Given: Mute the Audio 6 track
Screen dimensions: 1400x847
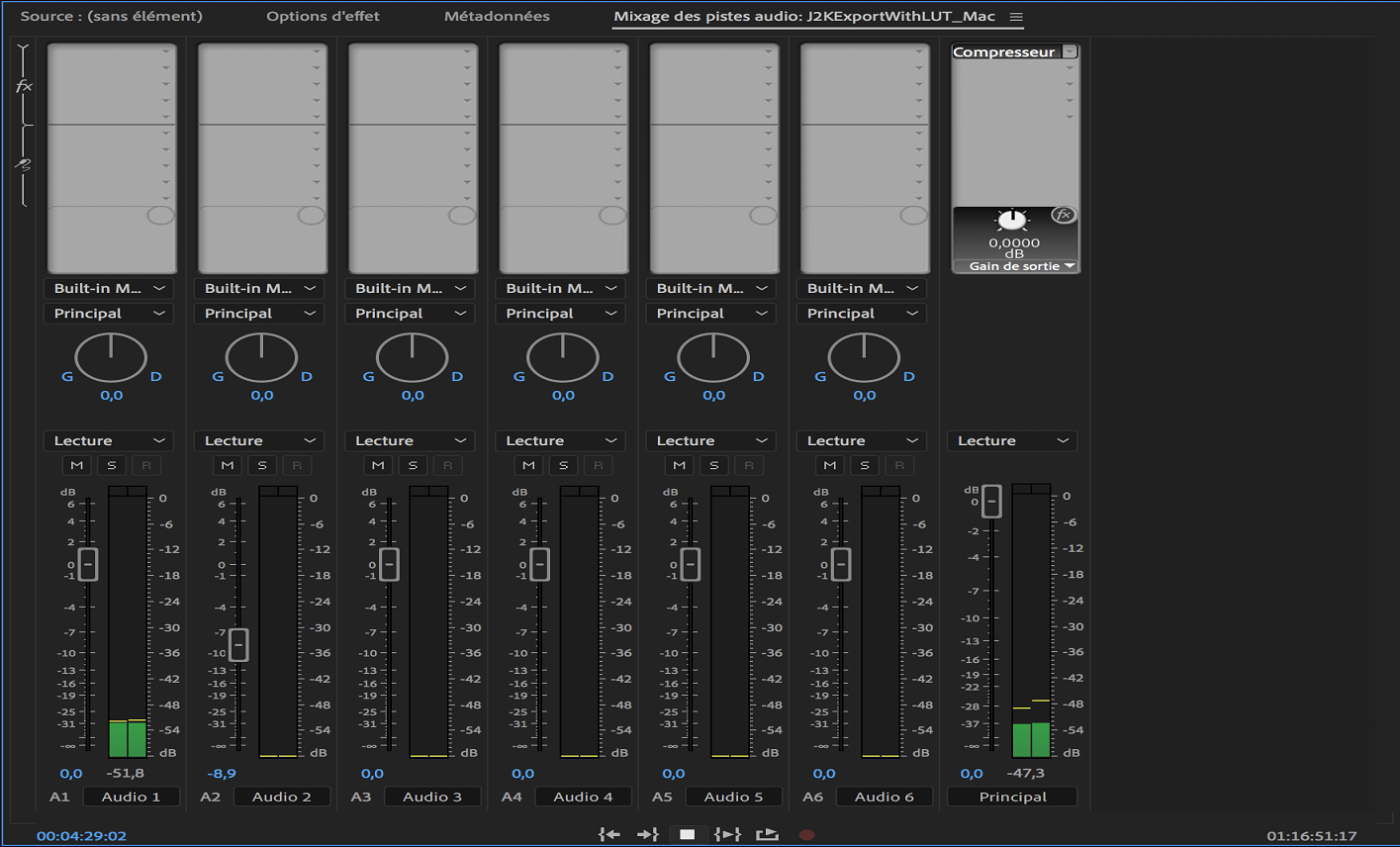Looking at the screenshot, I should tap(829, 465).
